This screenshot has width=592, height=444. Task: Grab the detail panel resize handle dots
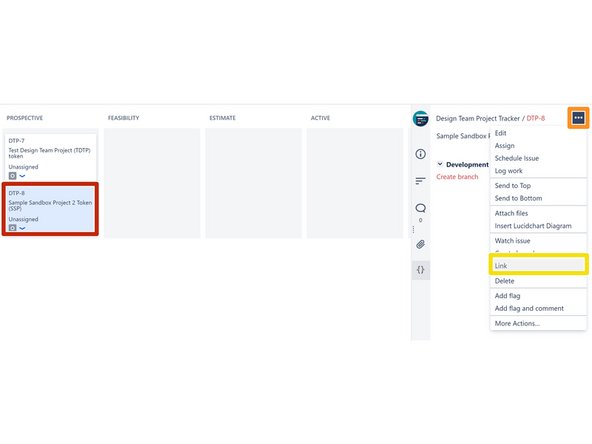(413, 229)
